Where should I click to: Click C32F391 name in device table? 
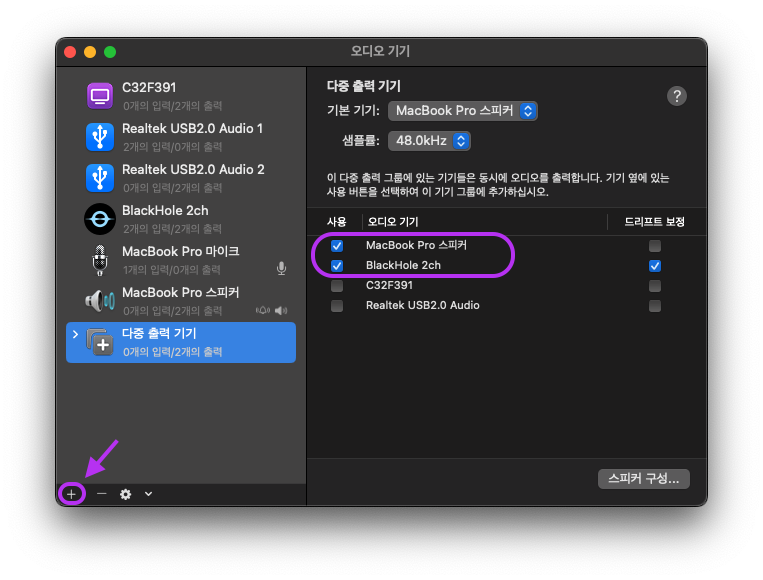point(389,285)
